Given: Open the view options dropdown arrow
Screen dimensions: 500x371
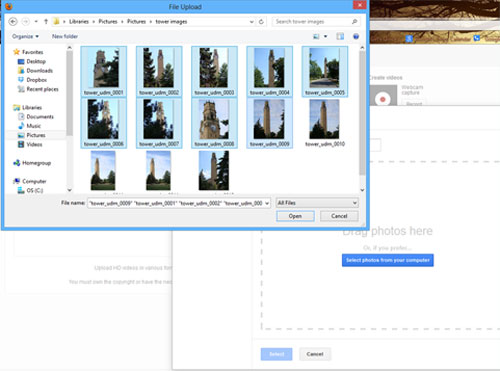Looking at the screenshot, I should click(x=326, y=36).
